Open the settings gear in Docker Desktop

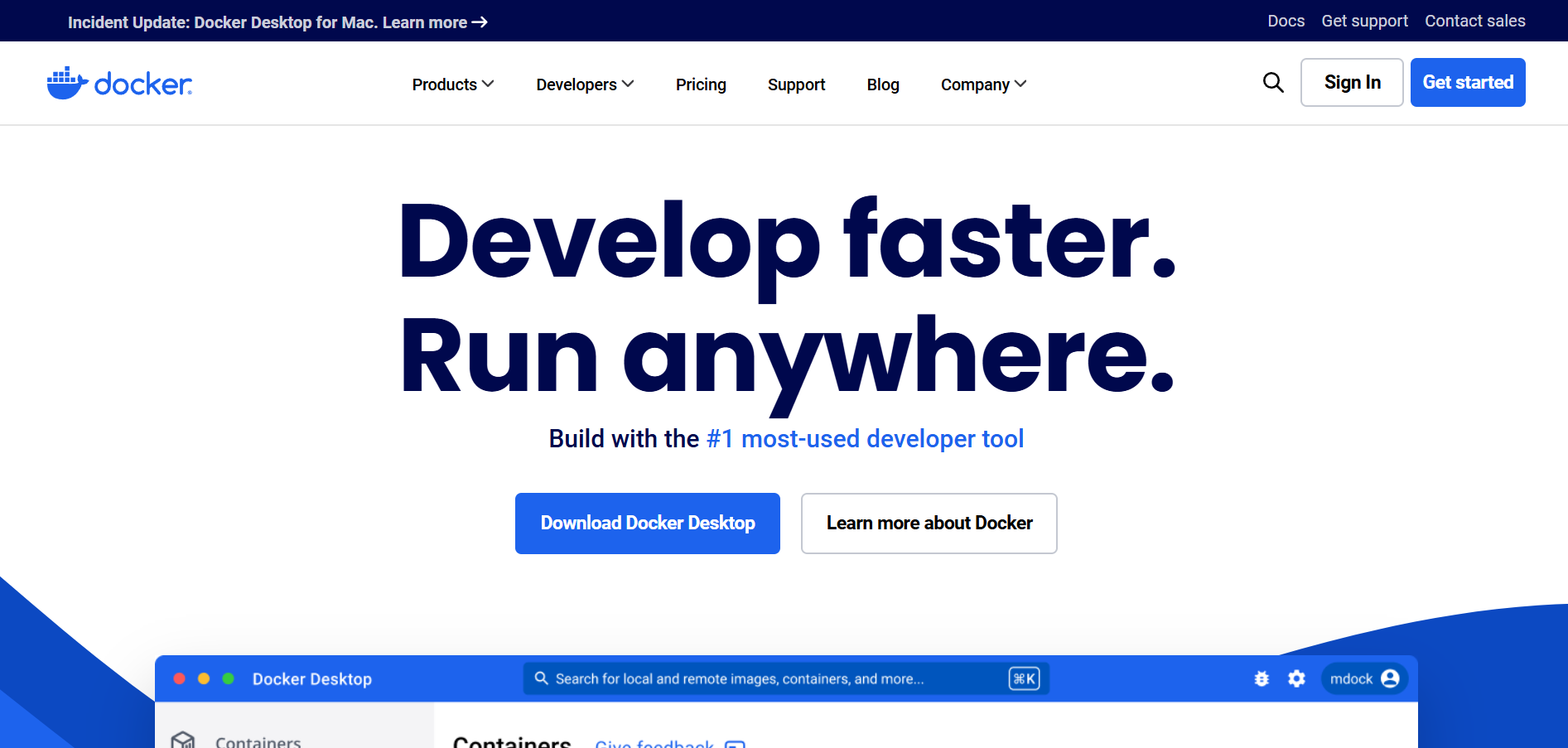1296,678
